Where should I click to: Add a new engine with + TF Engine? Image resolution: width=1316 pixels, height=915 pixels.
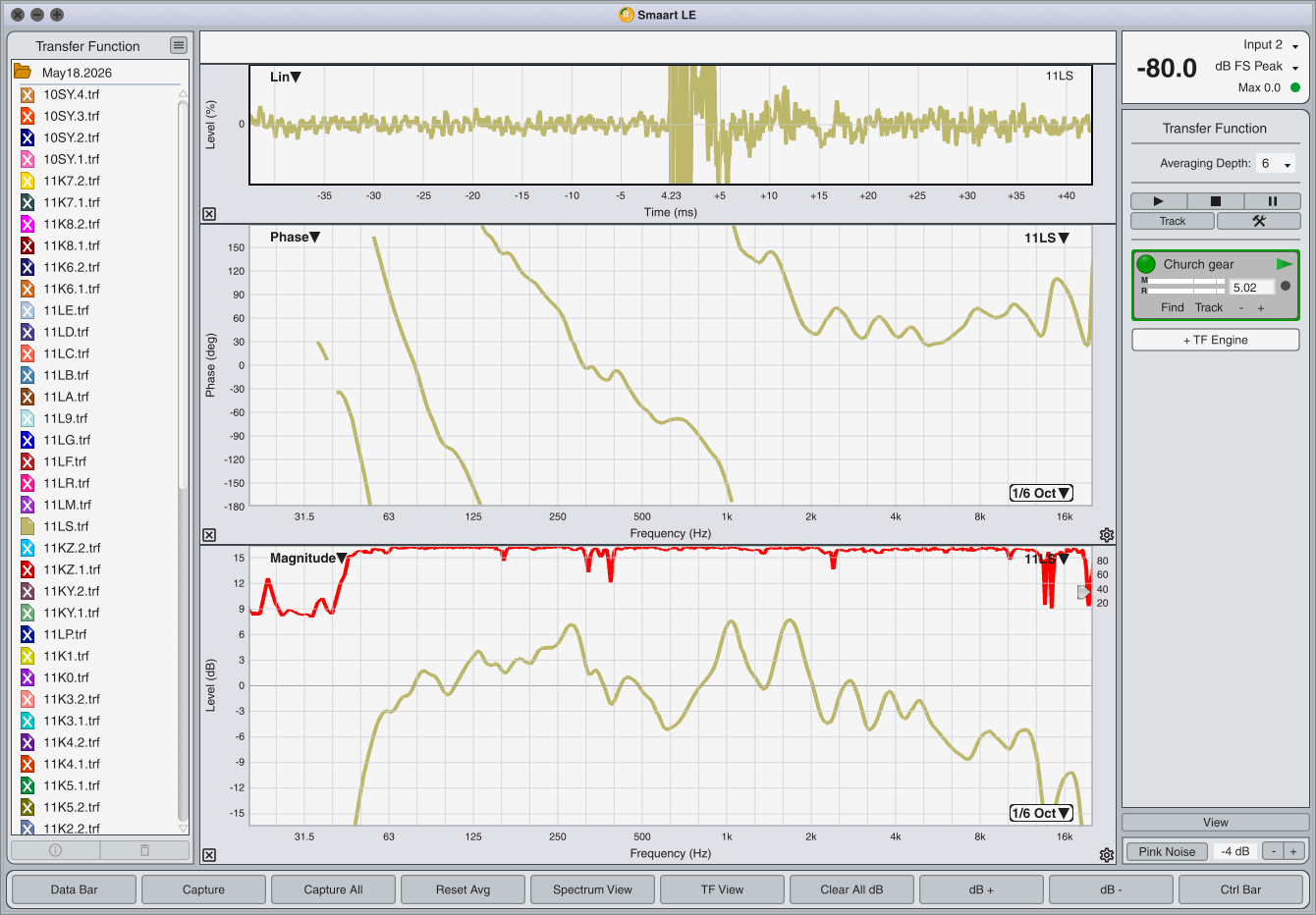coord(1216,340)
